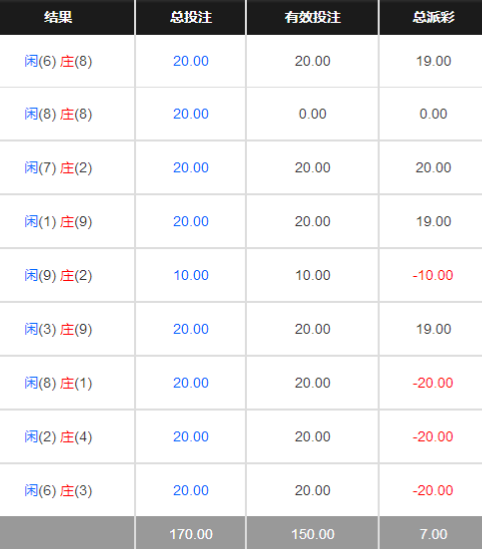The width and height of the screenshot is (482, 549).
Task: Open the 闲(3) 庄(9) result
Action: pyautogui.click(x=58, y=329)
